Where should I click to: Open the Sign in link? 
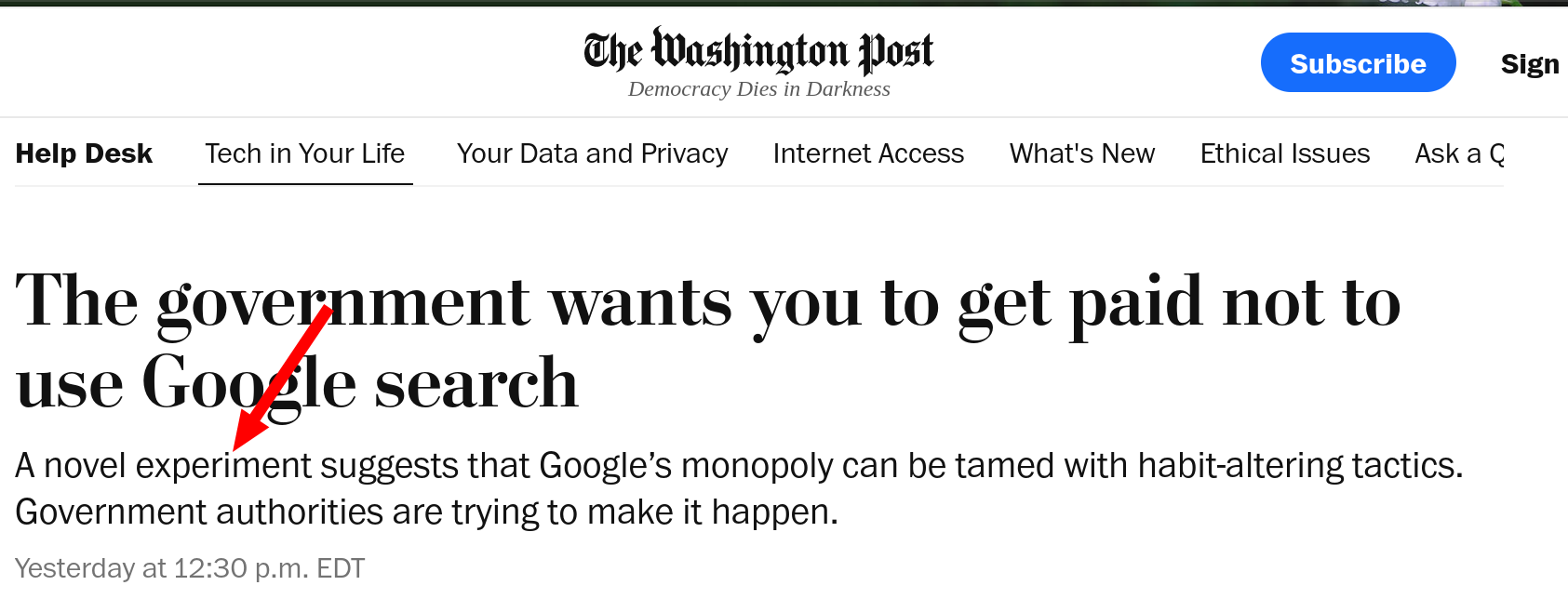click(1530, 63)
